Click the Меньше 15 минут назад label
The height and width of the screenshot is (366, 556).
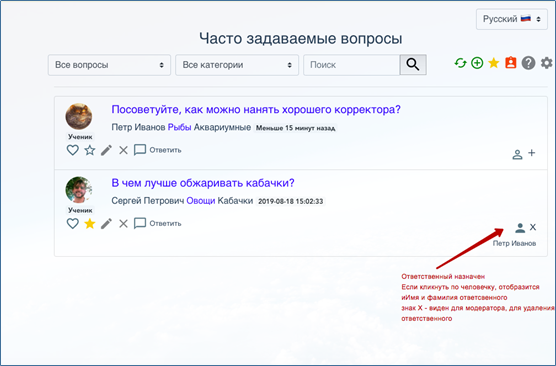pyautogui.click(x=296, y=128)
